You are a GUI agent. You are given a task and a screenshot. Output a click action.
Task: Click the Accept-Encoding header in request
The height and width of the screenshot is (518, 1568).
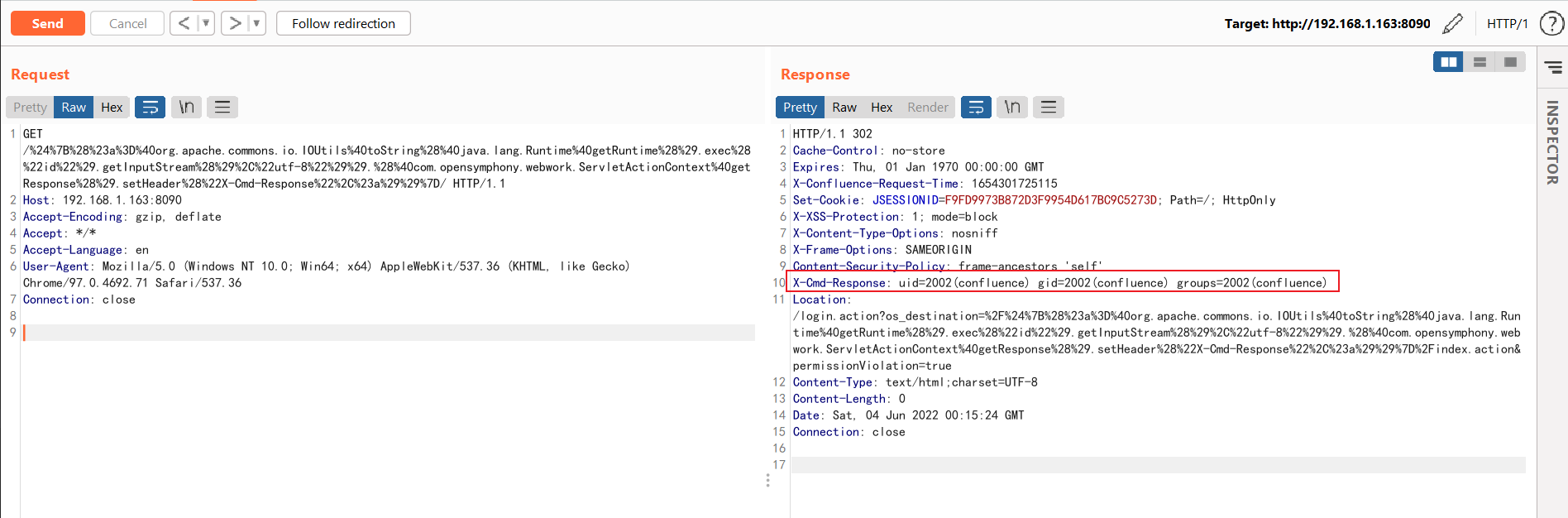click(122, 217)
